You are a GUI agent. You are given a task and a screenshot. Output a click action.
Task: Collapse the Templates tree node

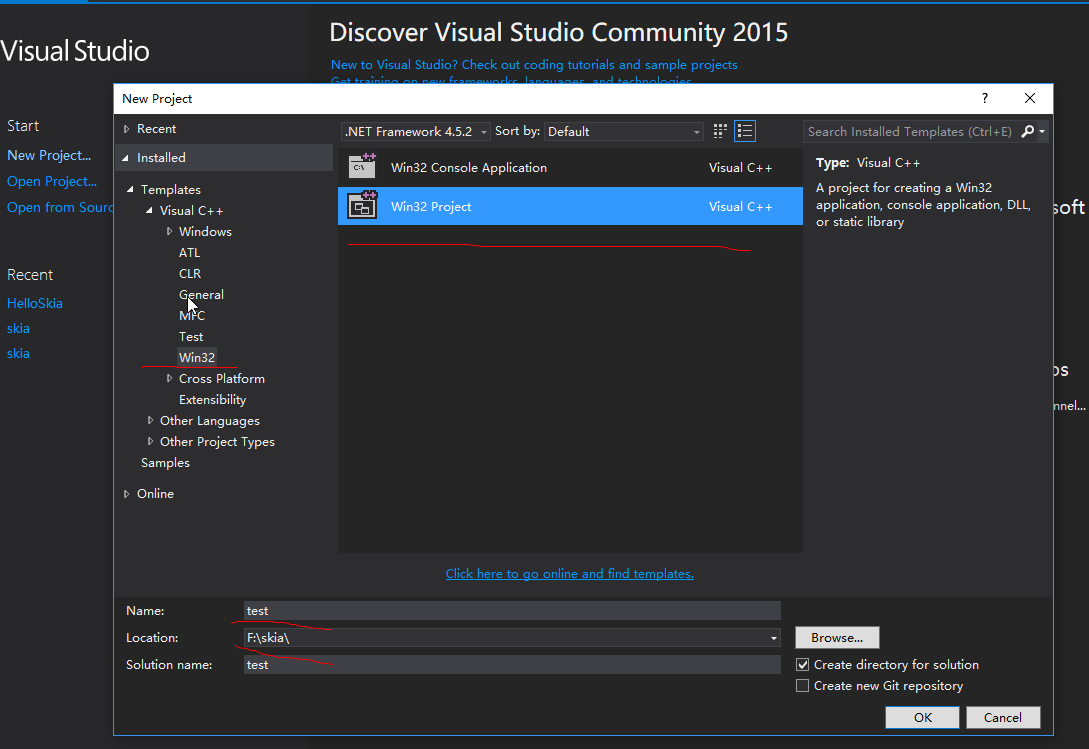131,189
